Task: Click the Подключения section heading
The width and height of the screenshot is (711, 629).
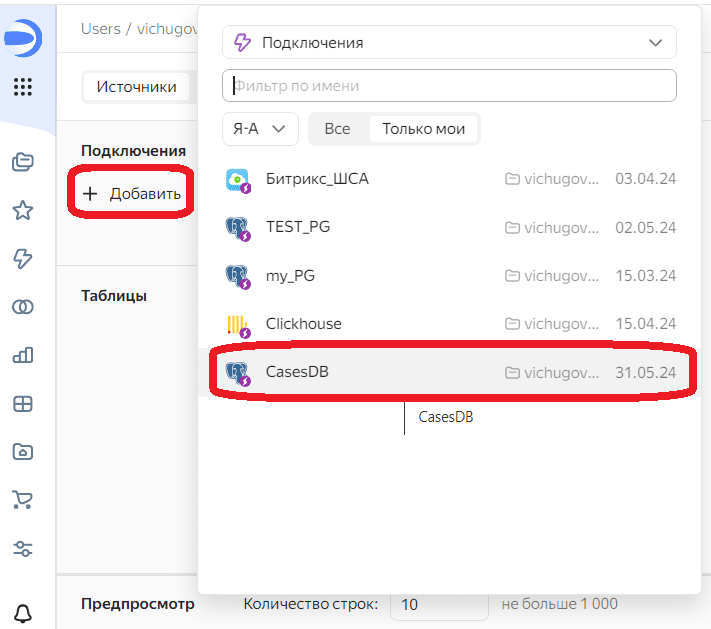Action: pos(133,151)
